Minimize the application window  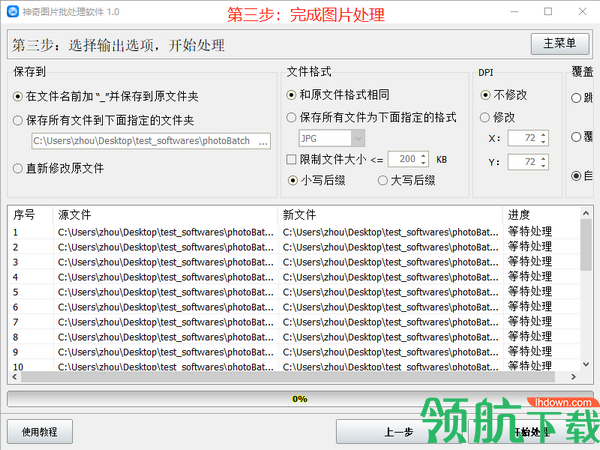click(x=514, y=11)
